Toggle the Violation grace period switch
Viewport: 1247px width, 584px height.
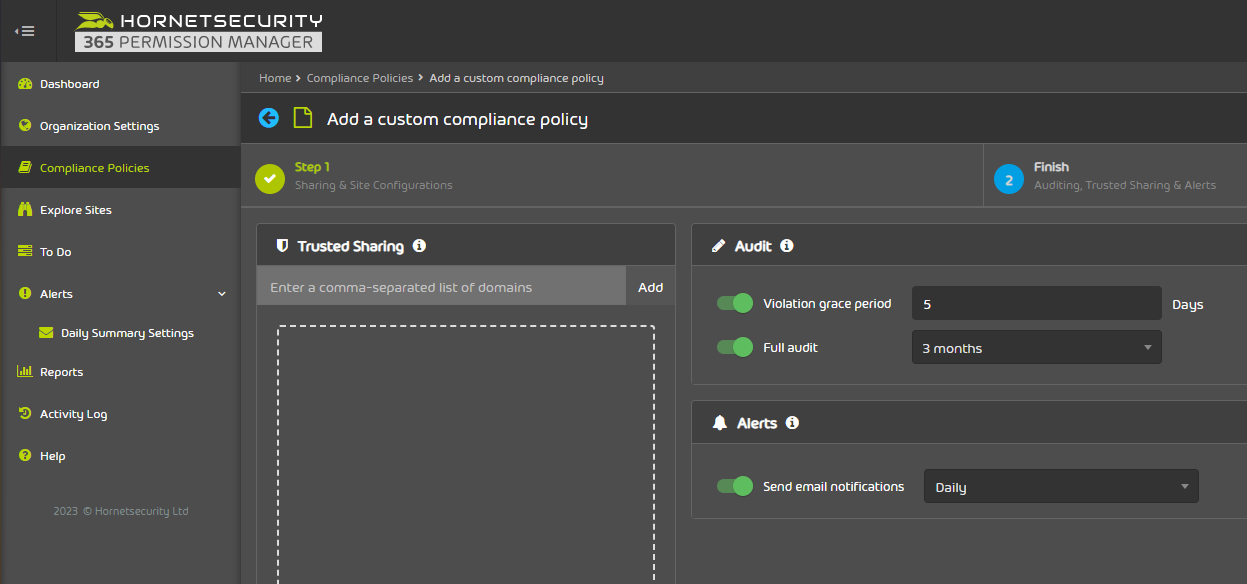coord(735,303)
